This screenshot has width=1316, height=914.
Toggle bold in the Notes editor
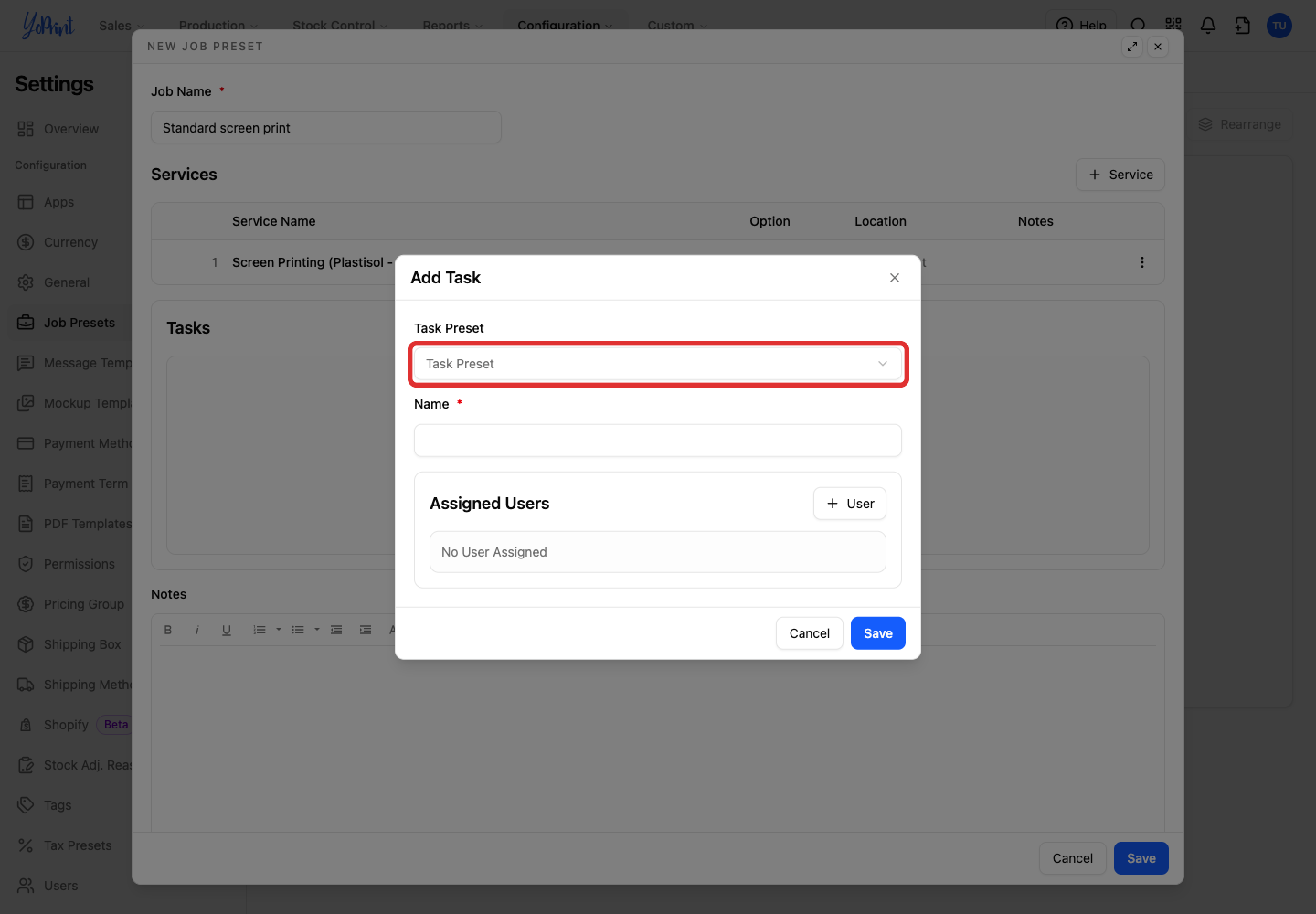tap(168, 630)
